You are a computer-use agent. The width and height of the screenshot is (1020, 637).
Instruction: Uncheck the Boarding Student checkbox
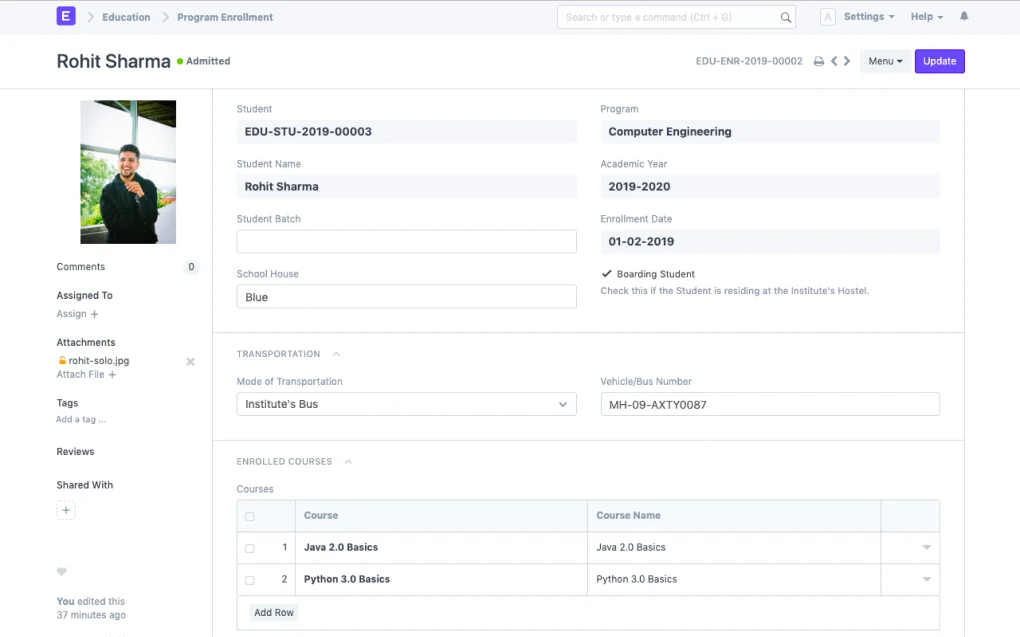[605, 272]
